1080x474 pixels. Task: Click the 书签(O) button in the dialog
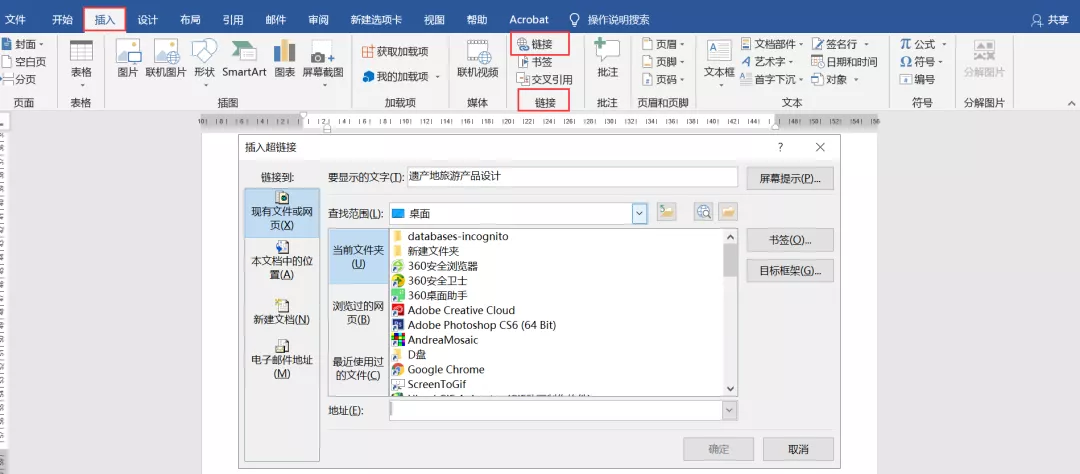tap(790, 240)
